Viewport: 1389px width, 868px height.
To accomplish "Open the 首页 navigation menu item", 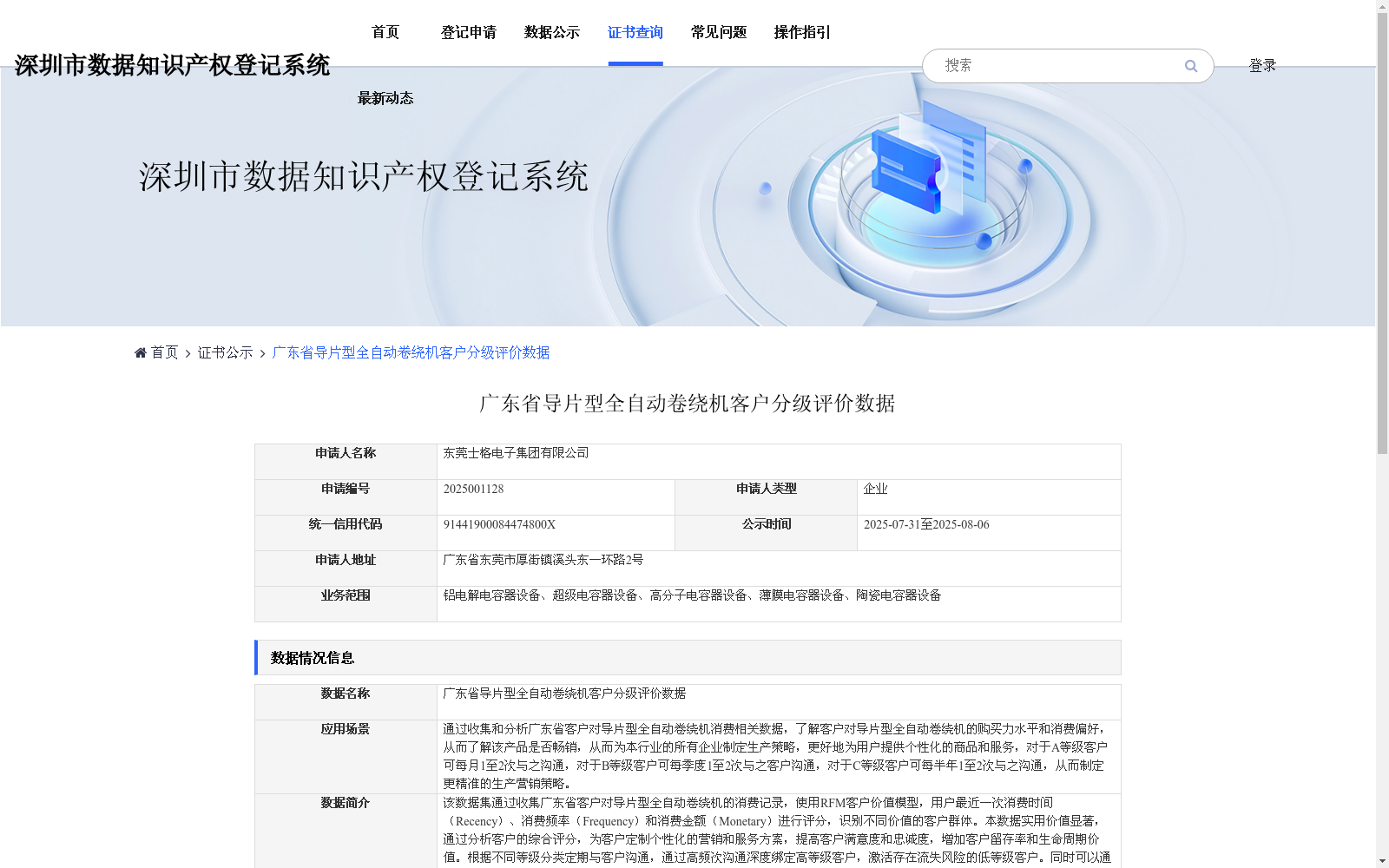I will [x=385, y=32].
